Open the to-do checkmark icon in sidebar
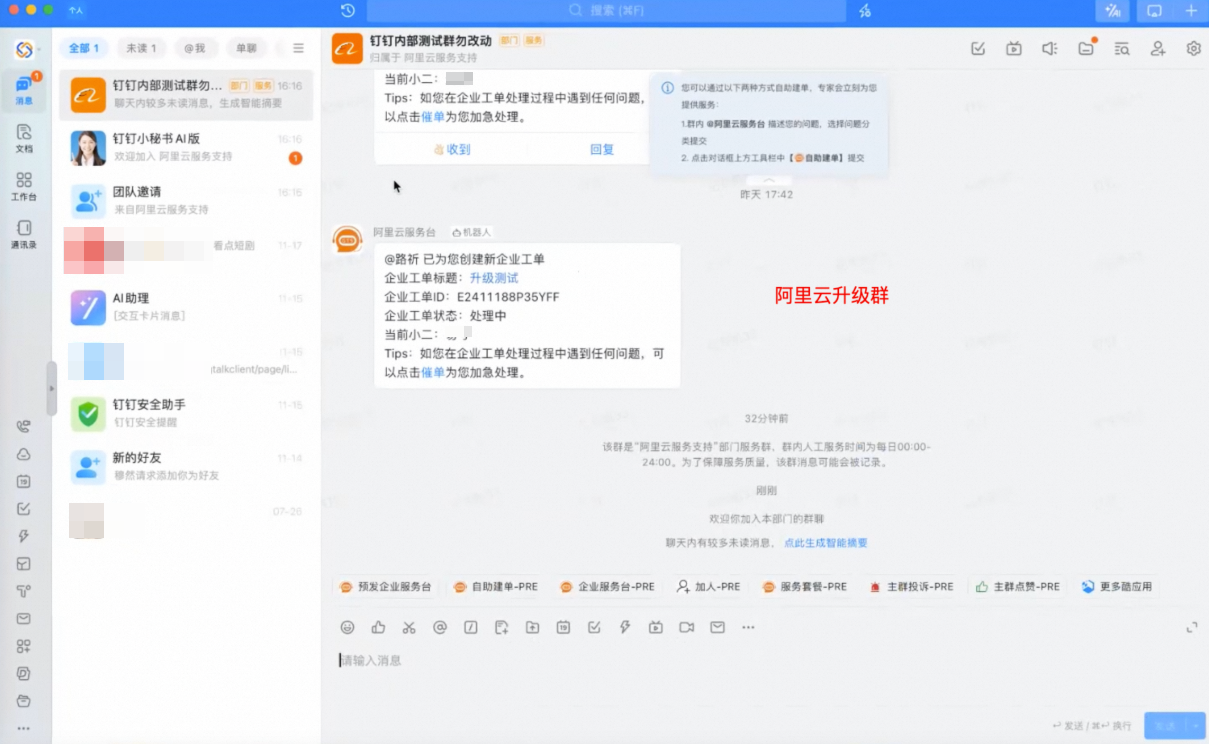1209x744 pixels. (x=24, y=509)
